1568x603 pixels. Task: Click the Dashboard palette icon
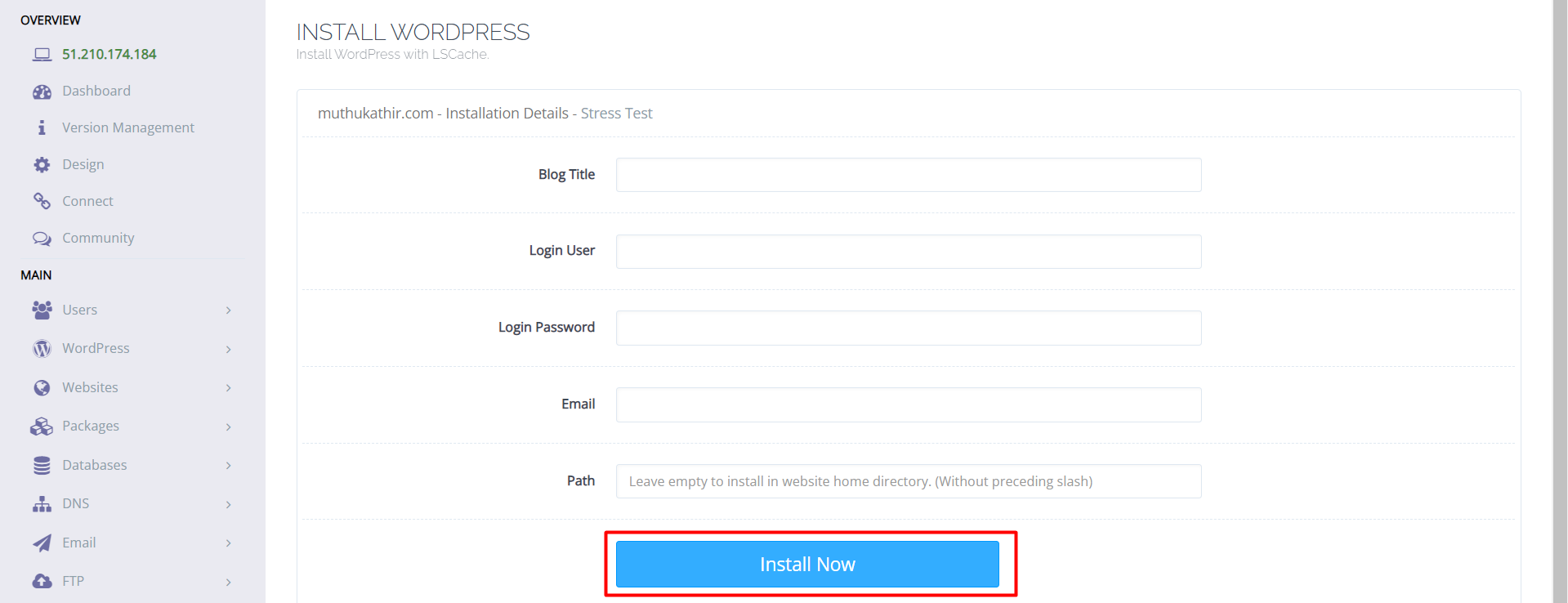click(42, 92)
